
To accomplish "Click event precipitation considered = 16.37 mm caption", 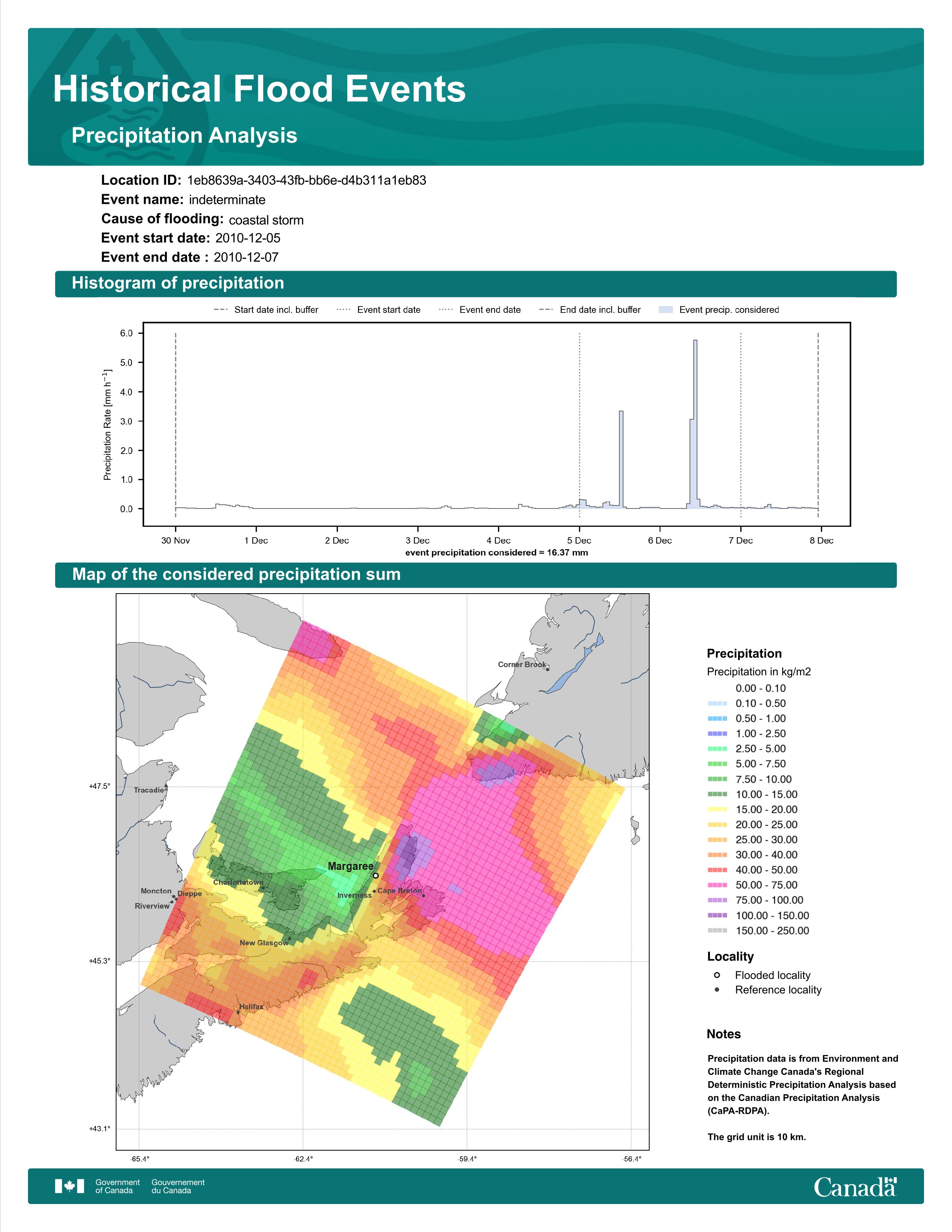I will coord(496,553).
